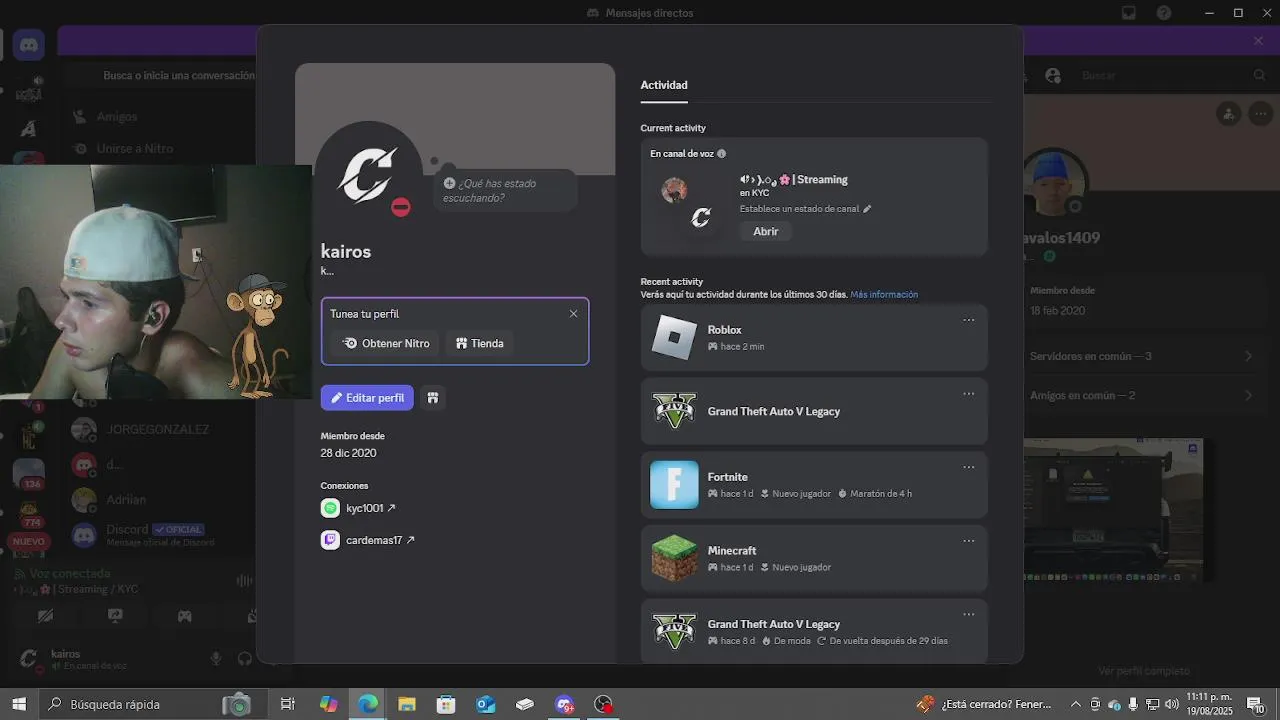
Task: Edit channel status with pencil icon
Action: click(x=867, y=209)
